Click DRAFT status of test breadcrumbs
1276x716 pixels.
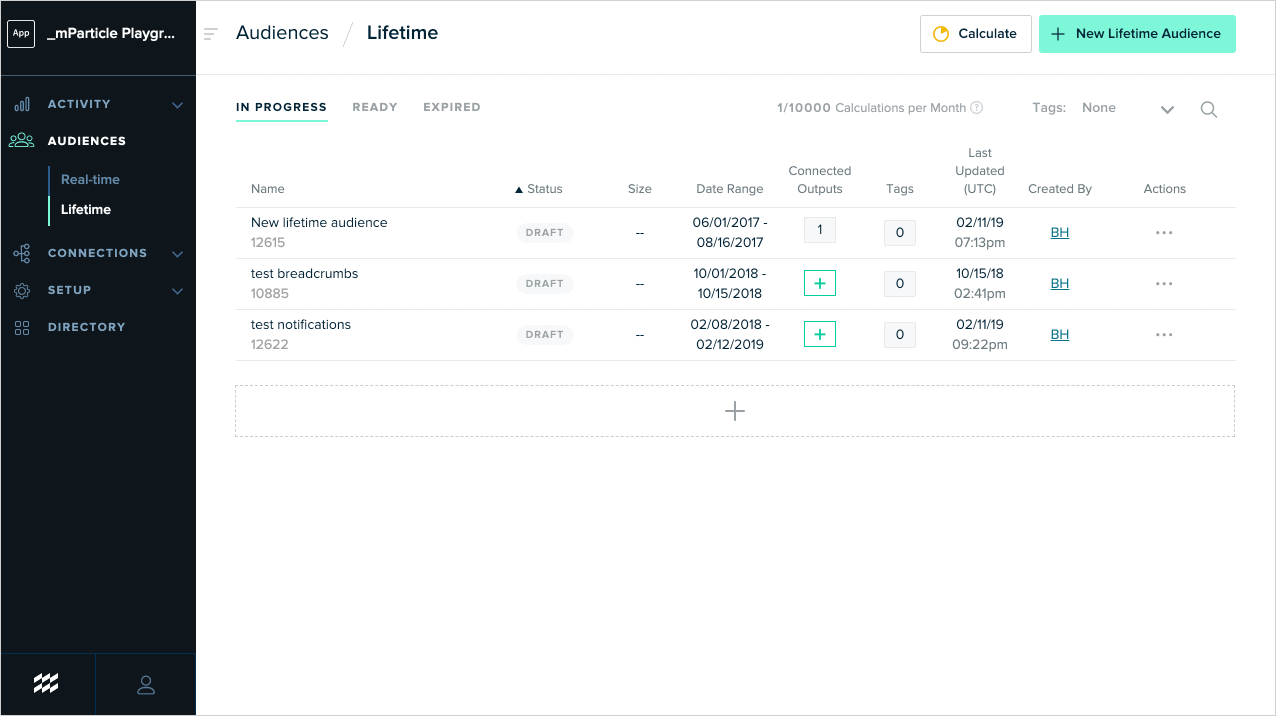pyautogui.click(x=545, y=284)
